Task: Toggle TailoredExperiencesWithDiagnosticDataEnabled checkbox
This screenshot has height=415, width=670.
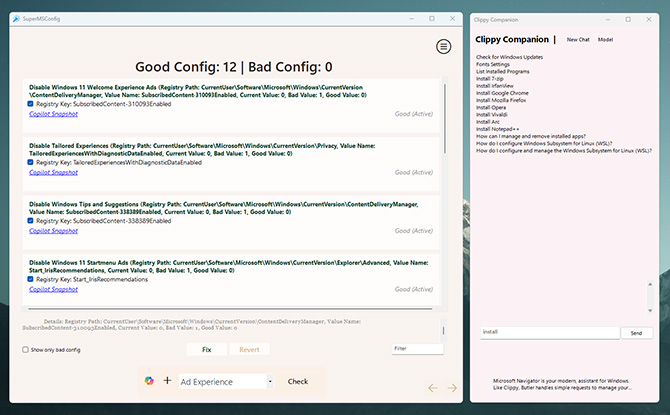Action: pyautogui.click(x=30, y=162)
